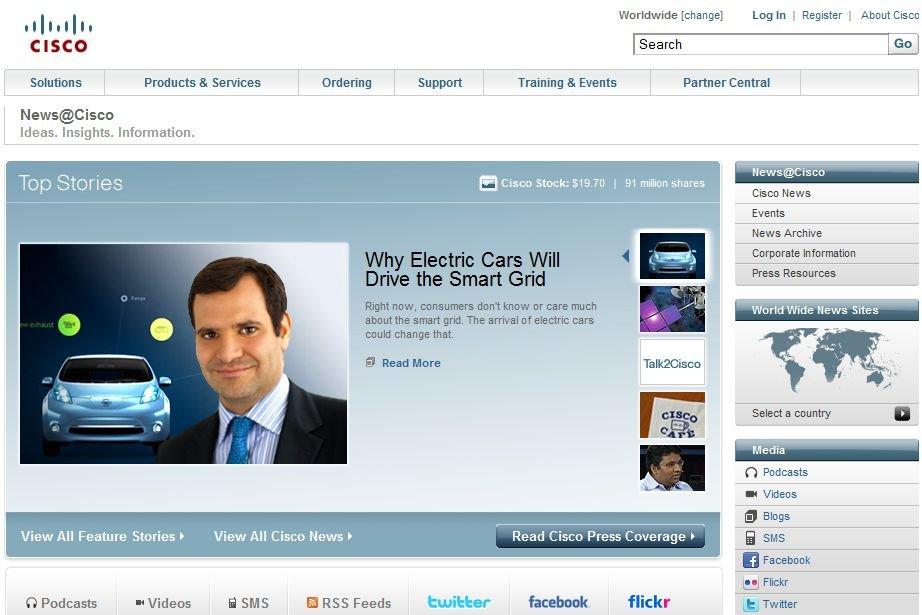Select the man speaking story thumbnail
Image resolution: width=922 pixels, height=615 pixels.
(672, 468)
